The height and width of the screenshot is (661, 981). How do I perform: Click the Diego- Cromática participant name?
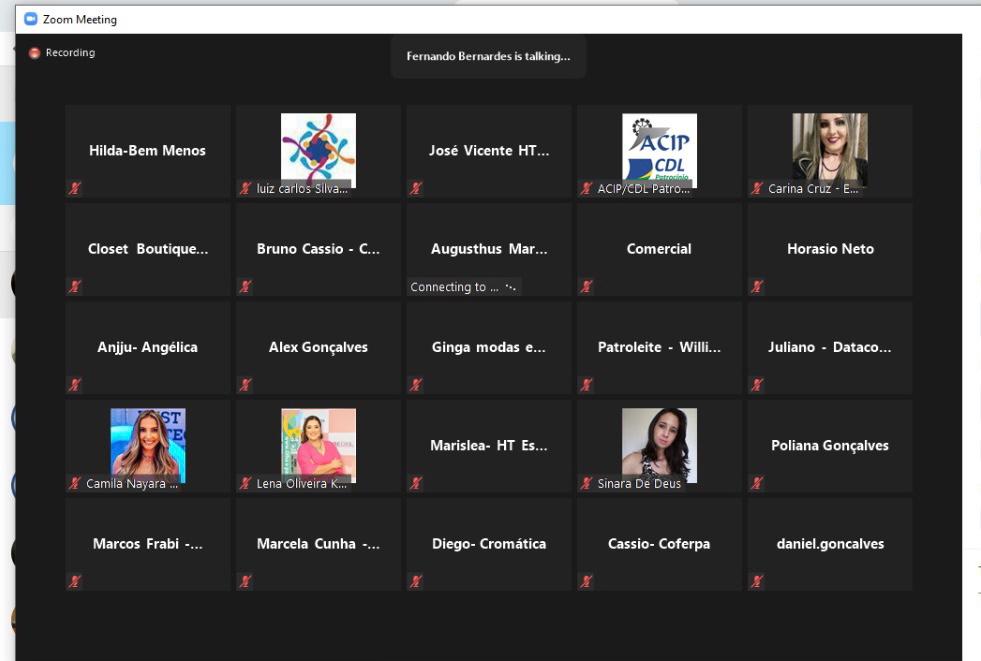click(x=489, y=544)
